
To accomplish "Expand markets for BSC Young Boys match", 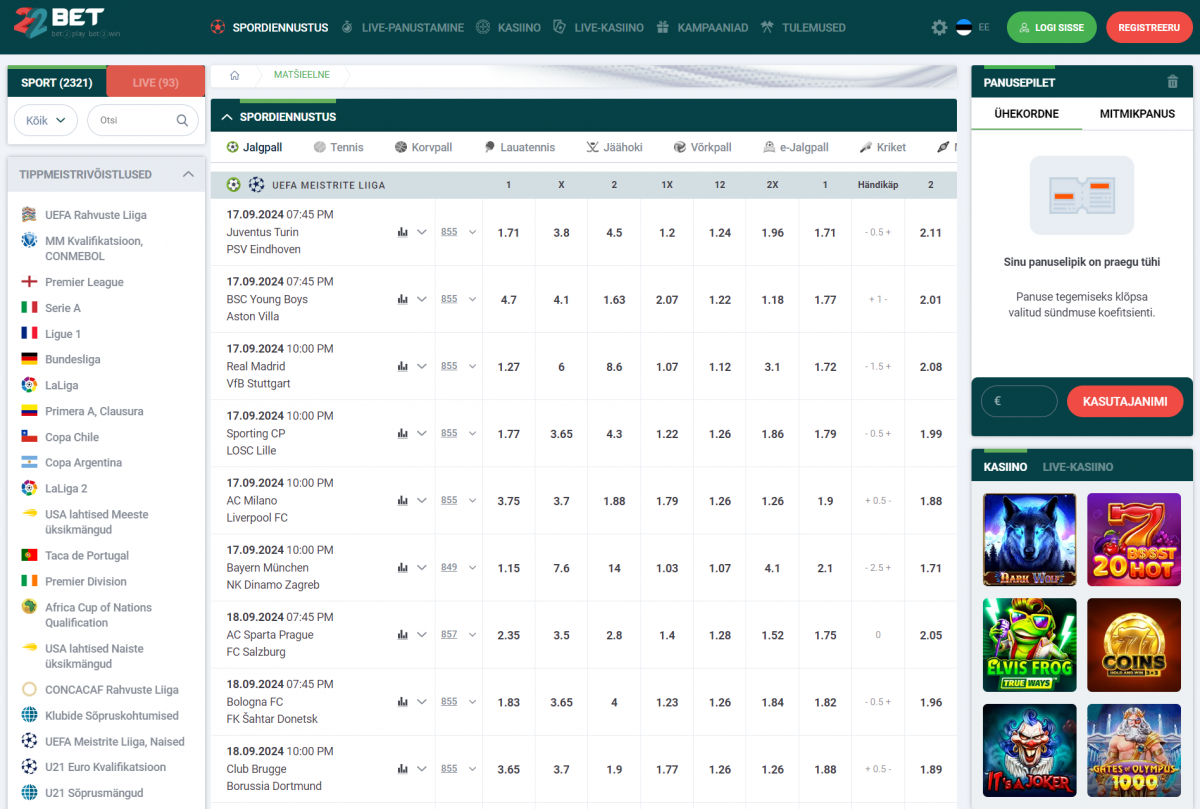I will pos(422,299).
